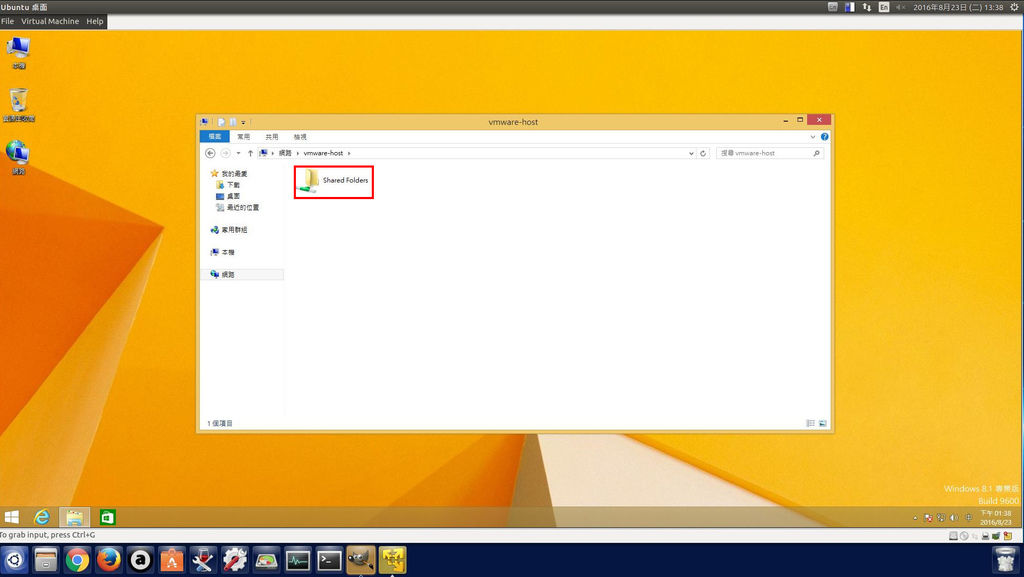Refresh the vmware-host folder view
1024x577 pixels.
pyautogui.click(x=703, y=153)
